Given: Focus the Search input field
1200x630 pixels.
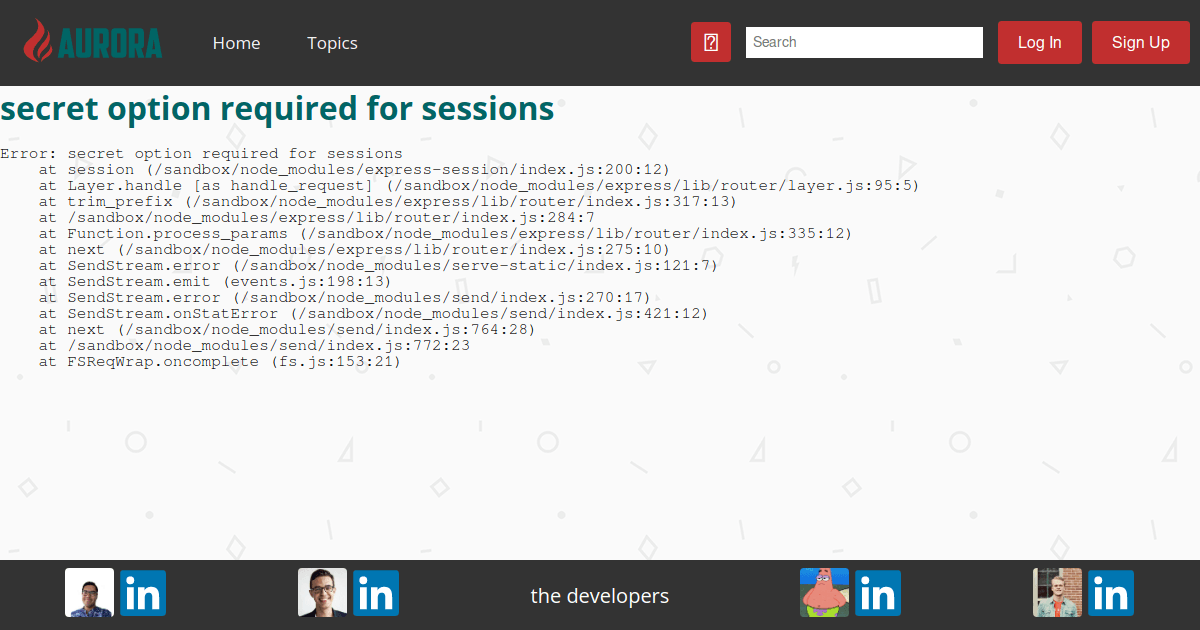Looking at the screenshot, I should (x=864, y=42).
